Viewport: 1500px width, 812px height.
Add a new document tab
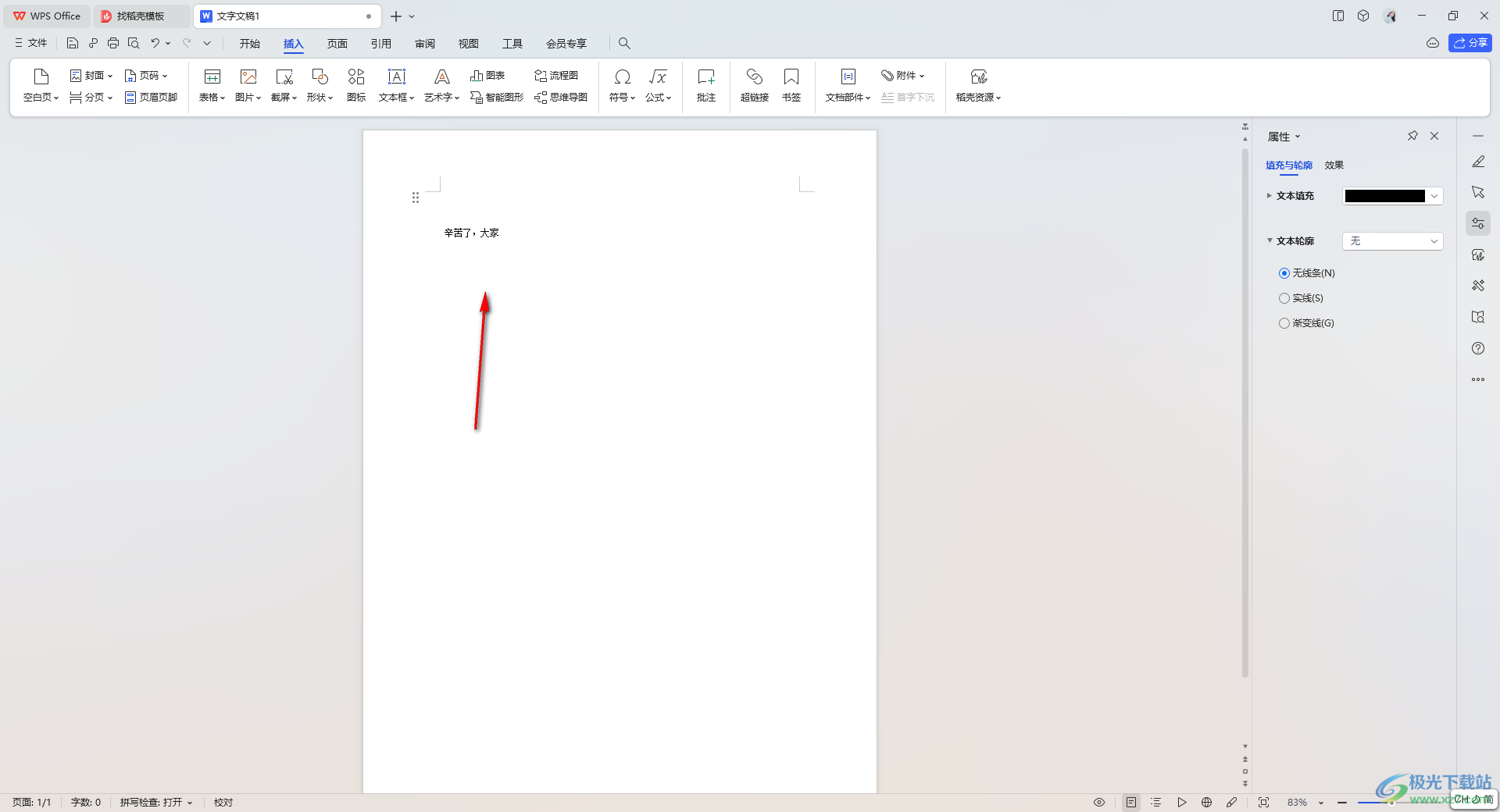tap(396, 16)
